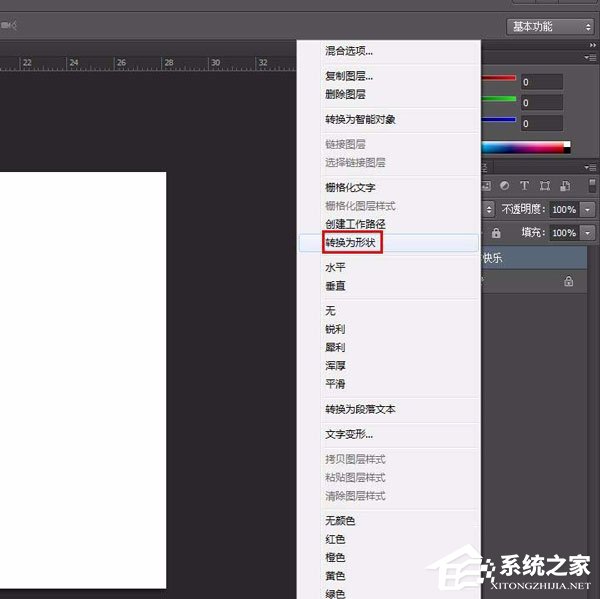Screen dimensions: 600x599
Task: Open the color panel flyout menu icon
Action: (x=590, y=59)
